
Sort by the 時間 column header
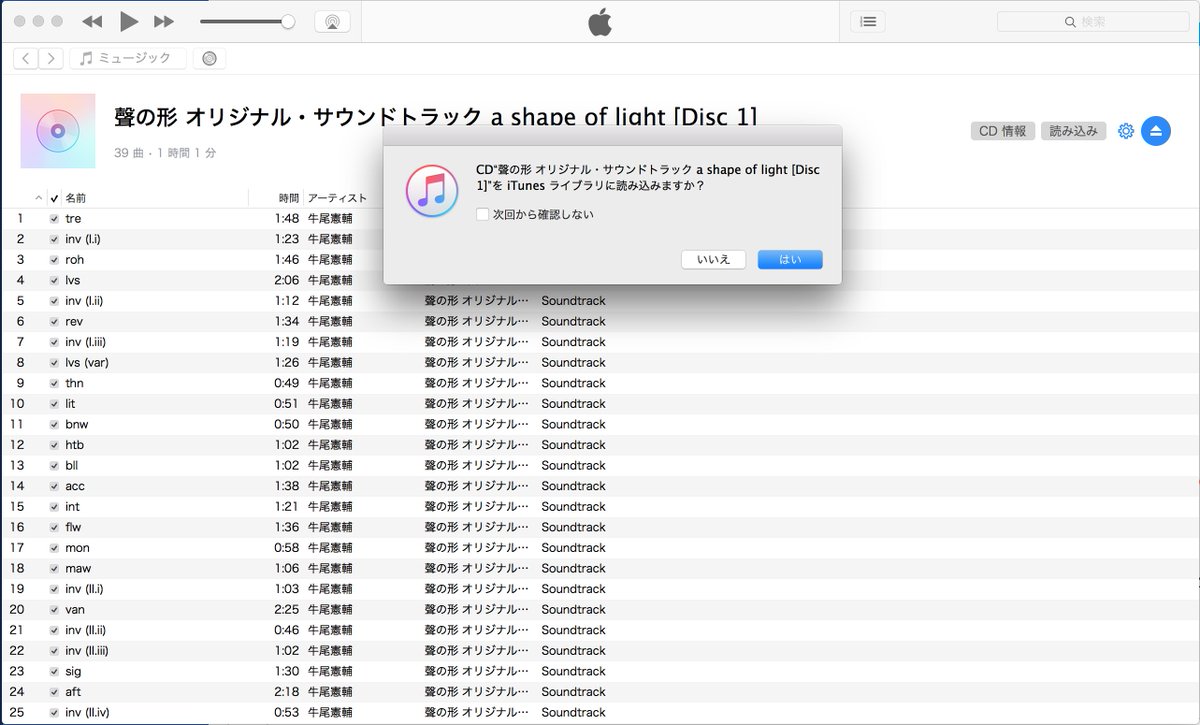(288, 198)
